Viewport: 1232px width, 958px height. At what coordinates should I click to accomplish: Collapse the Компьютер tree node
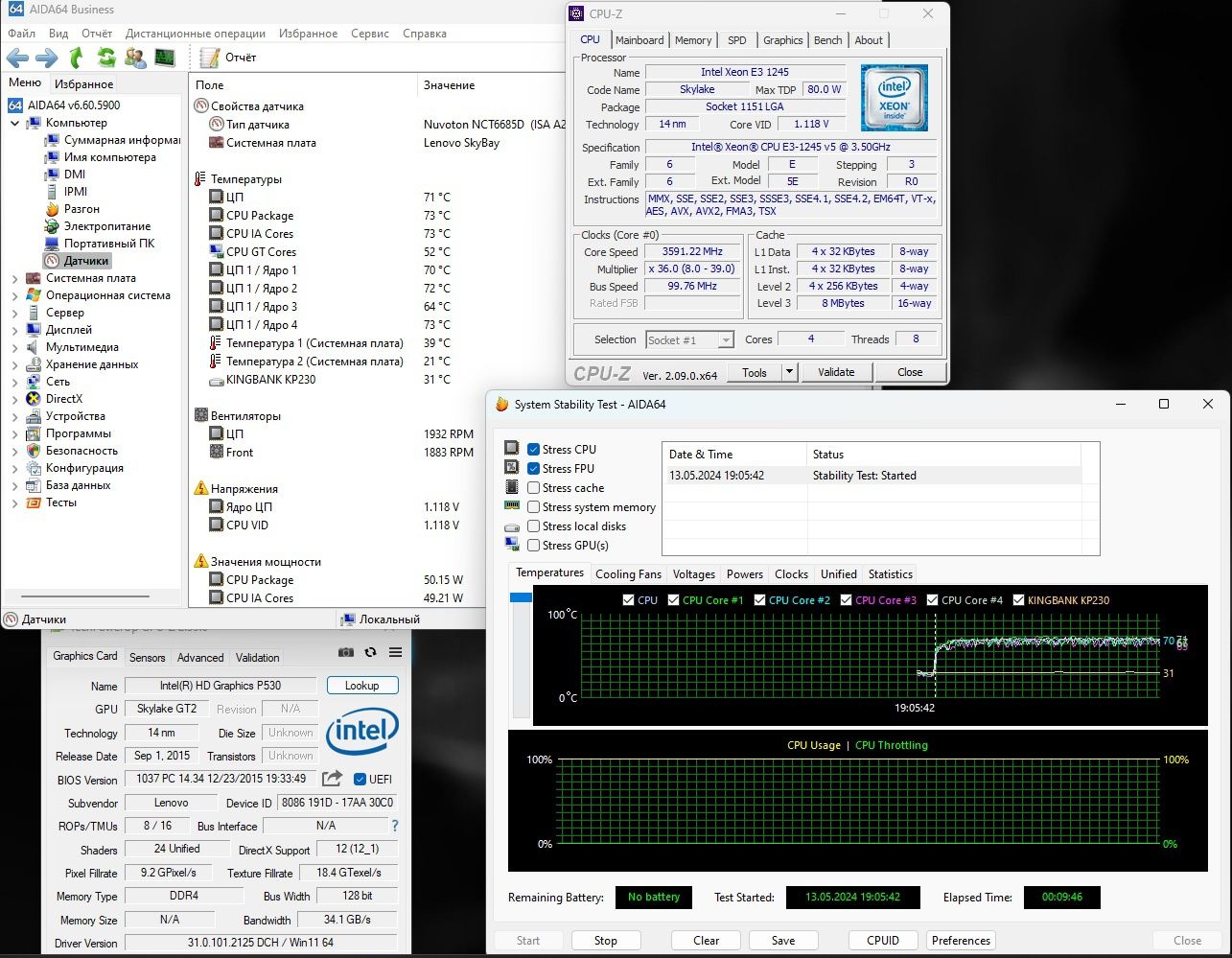tap(14, 123)
